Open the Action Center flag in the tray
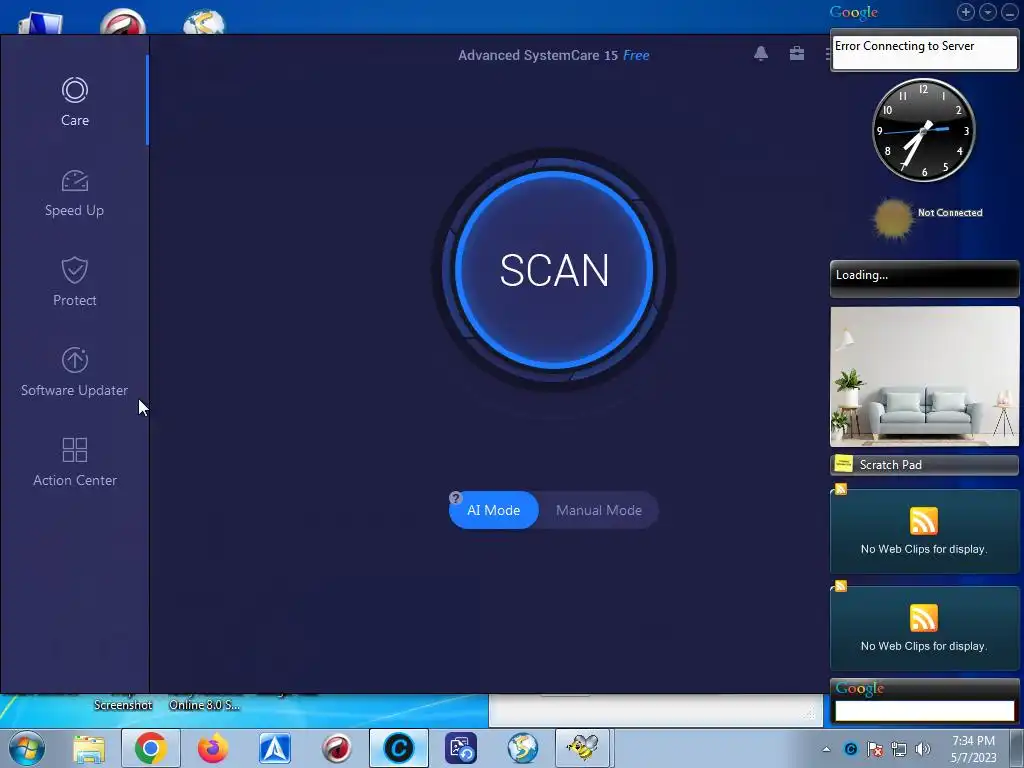This screenshot has height=768, width=1024. click(875, 749)
